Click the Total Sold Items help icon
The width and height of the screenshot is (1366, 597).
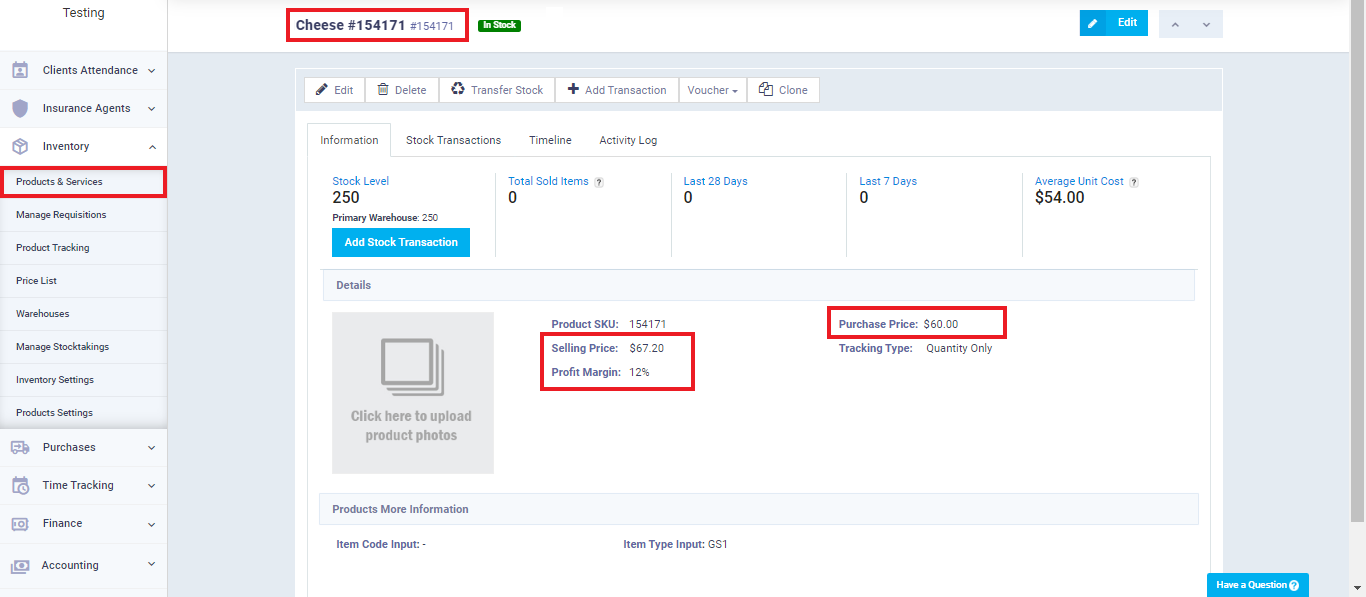click(599, 182)
